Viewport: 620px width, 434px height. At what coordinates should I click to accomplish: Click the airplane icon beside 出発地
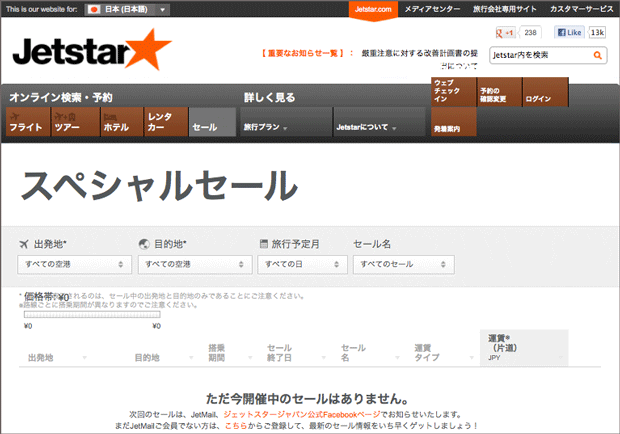[24, 244]
